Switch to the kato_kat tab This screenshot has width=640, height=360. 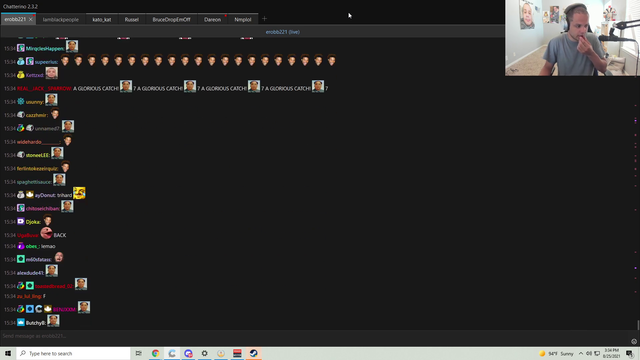point(102,19)
